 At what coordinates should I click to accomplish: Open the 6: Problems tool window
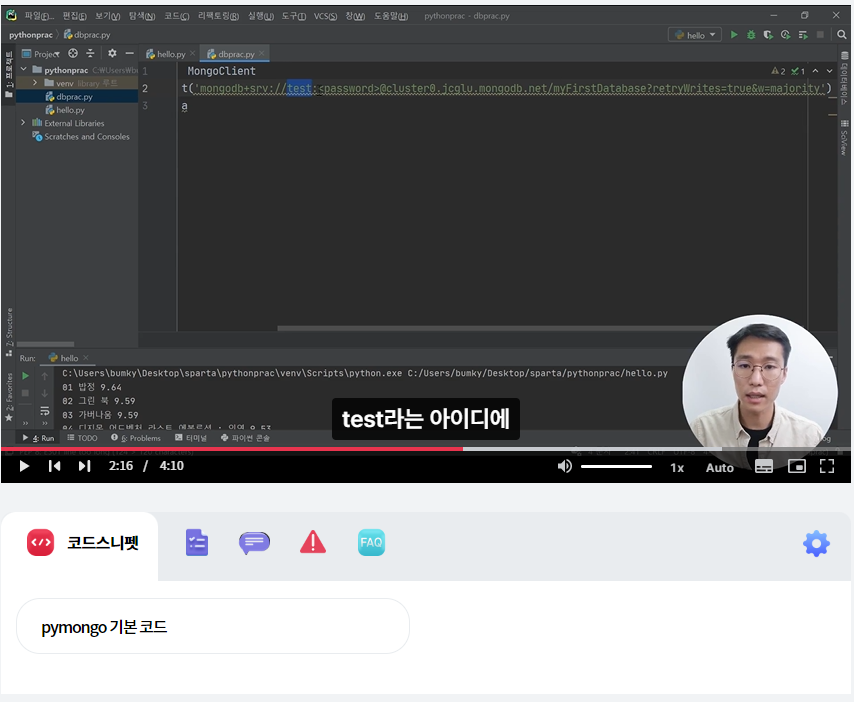coord(136,438)
